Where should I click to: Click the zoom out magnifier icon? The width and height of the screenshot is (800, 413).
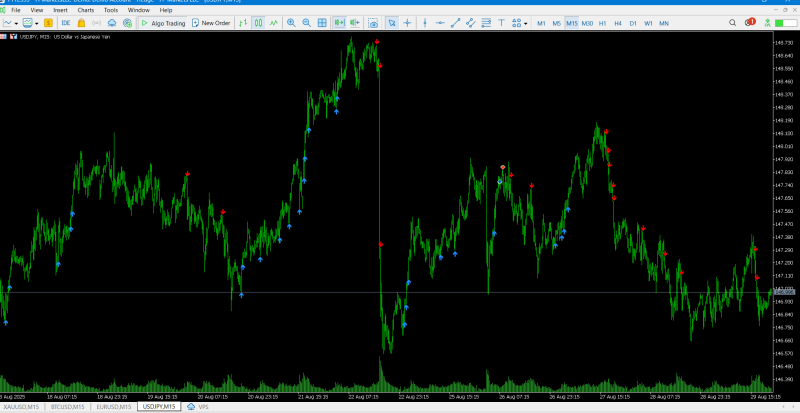click(x=307, y=23)
